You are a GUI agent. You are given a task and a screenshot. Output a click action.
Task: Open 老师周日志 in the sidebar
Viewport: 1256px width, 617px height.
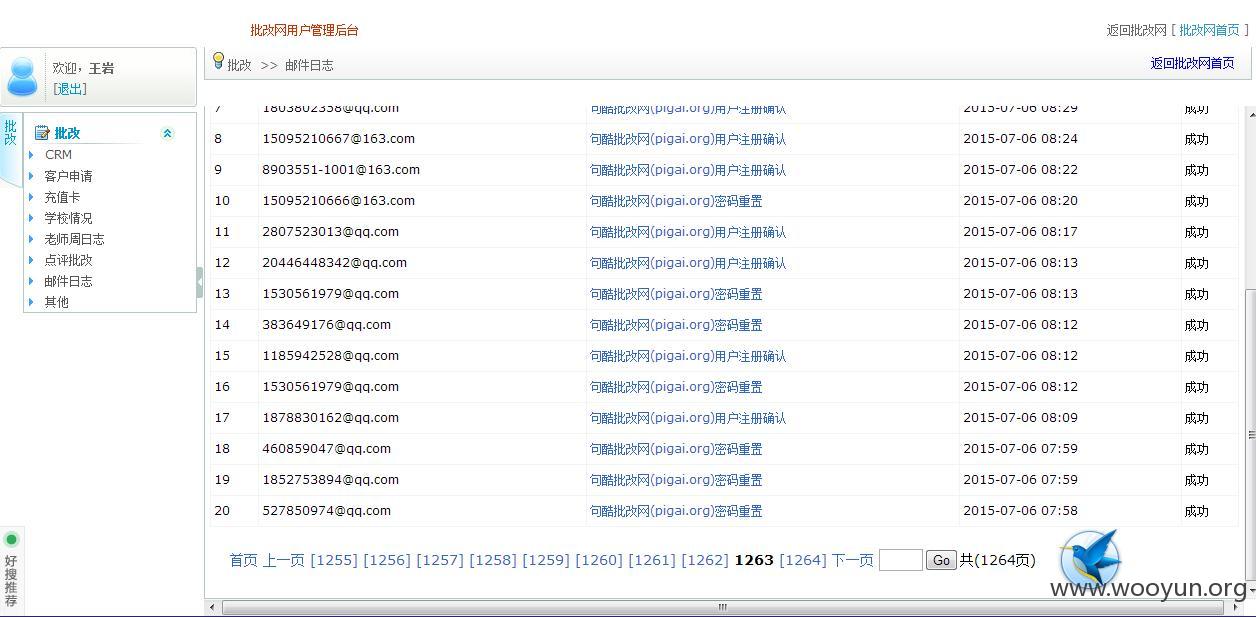[x=74, y=239]
